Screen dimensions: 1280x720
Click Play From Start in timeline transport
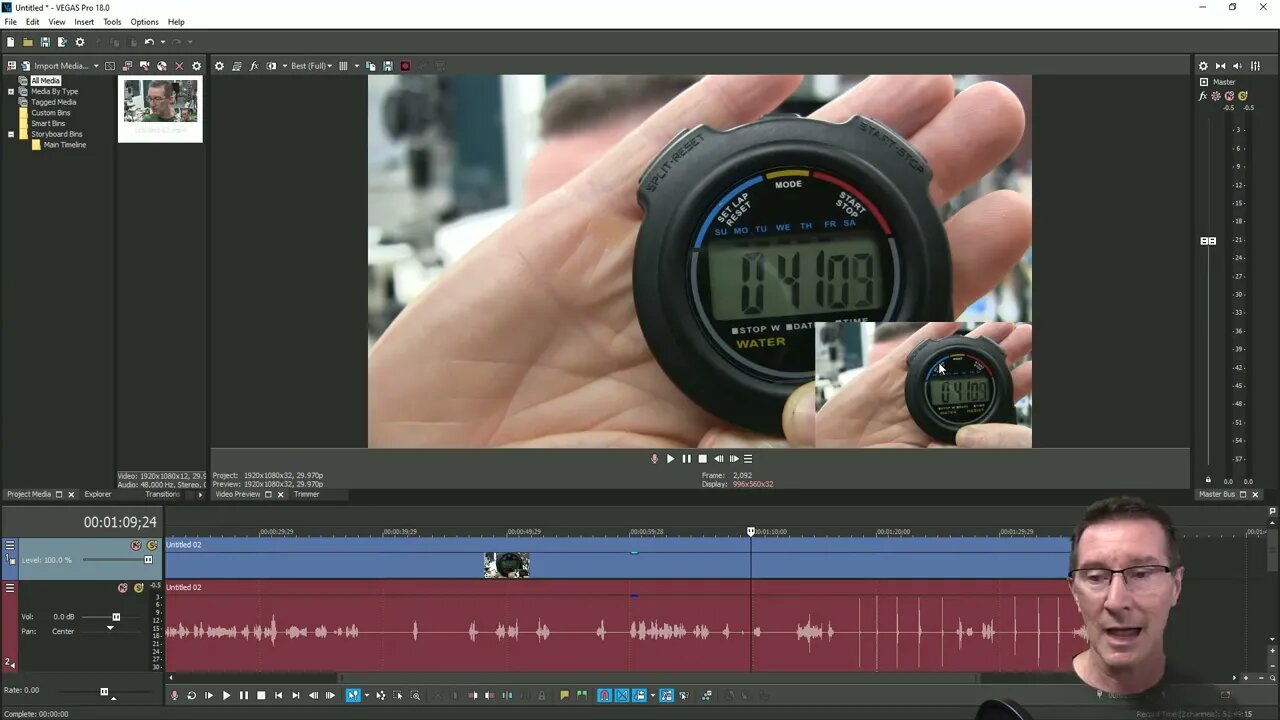208,695
